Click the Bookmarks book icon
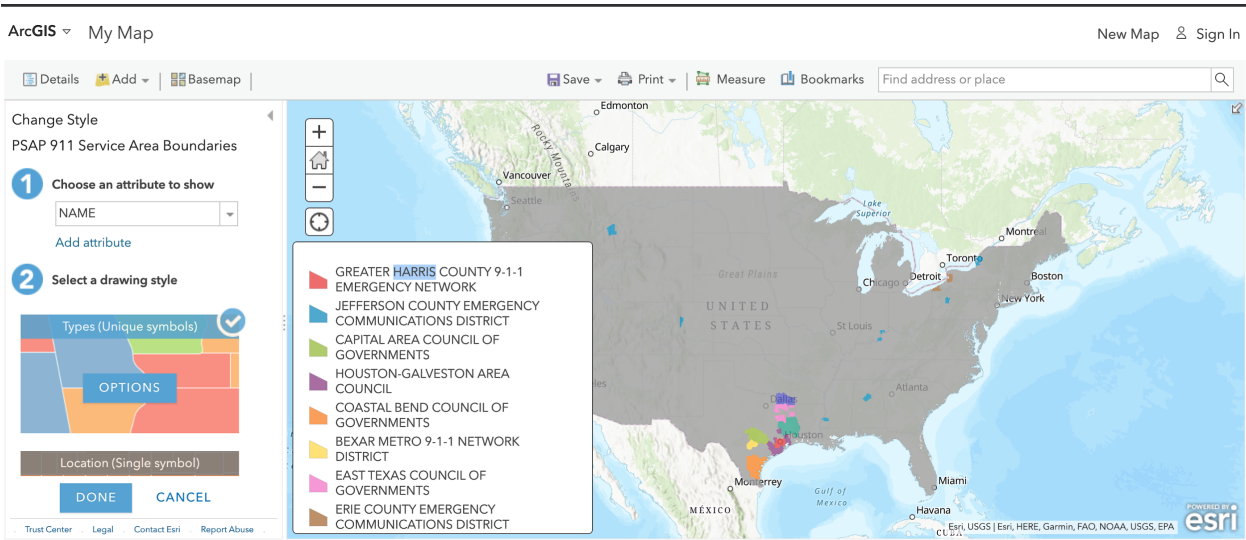Image resolution: width=1246 pixels, height=540 pixels. coord(788,79)
